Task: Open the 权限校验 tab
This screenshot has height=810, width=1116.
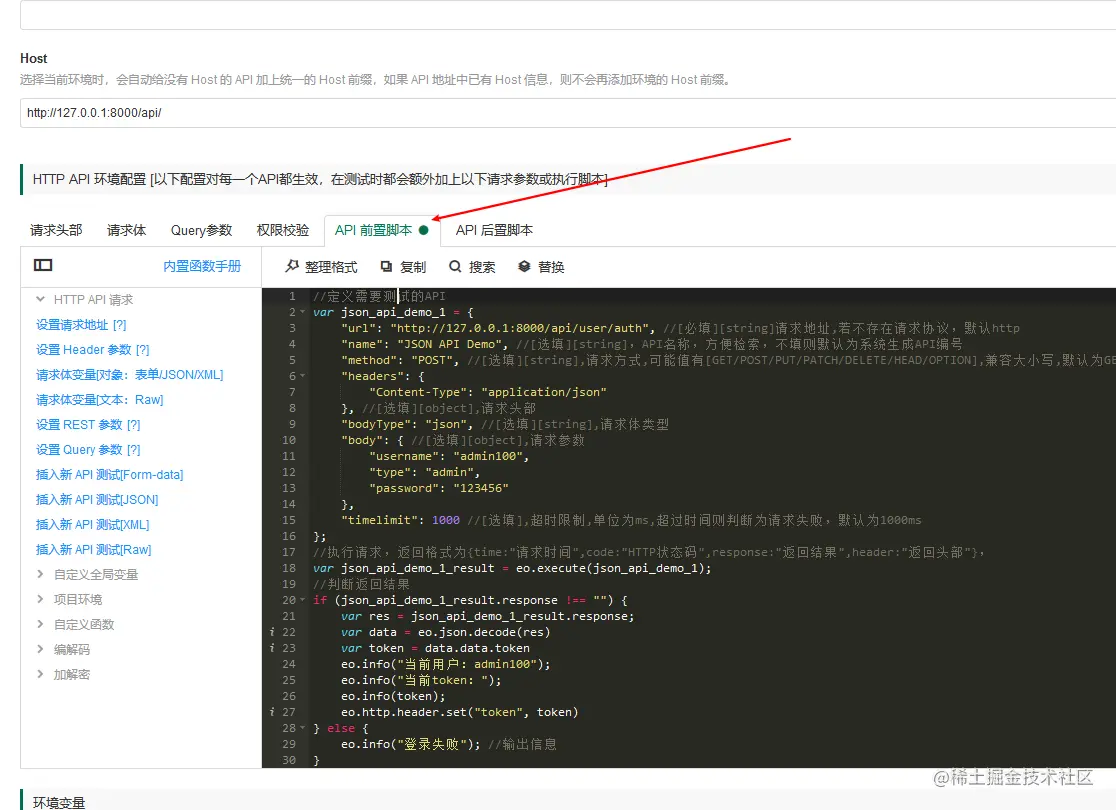Action: click(283, 230)
